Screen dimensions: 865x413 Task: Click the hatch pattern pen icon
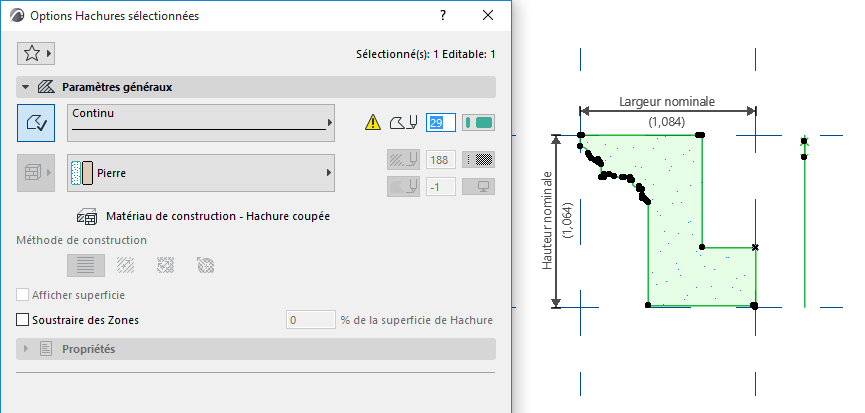pos(401,159)
